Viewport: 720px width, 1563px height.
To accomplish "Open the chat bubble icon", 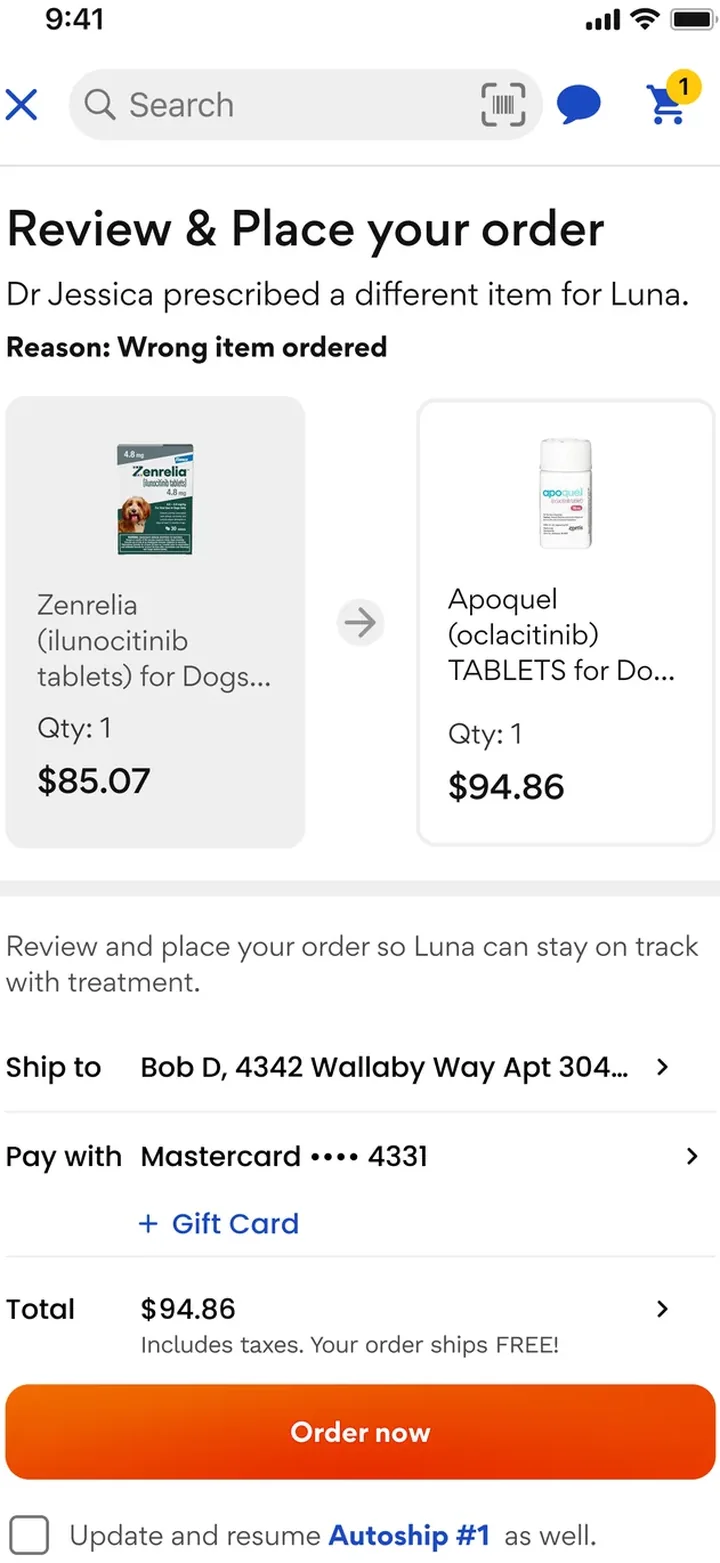I will tap(579, 104).
